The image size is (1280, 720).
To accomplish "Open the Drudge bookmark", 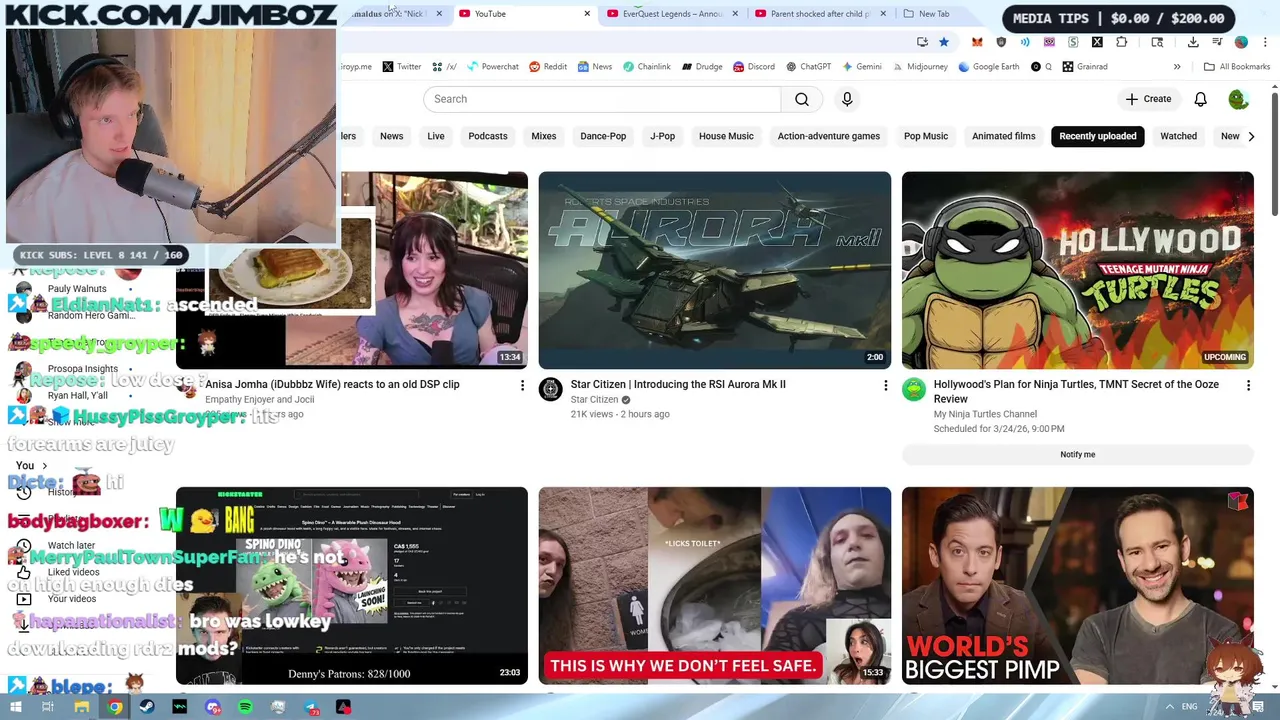I will click(702, 67).
